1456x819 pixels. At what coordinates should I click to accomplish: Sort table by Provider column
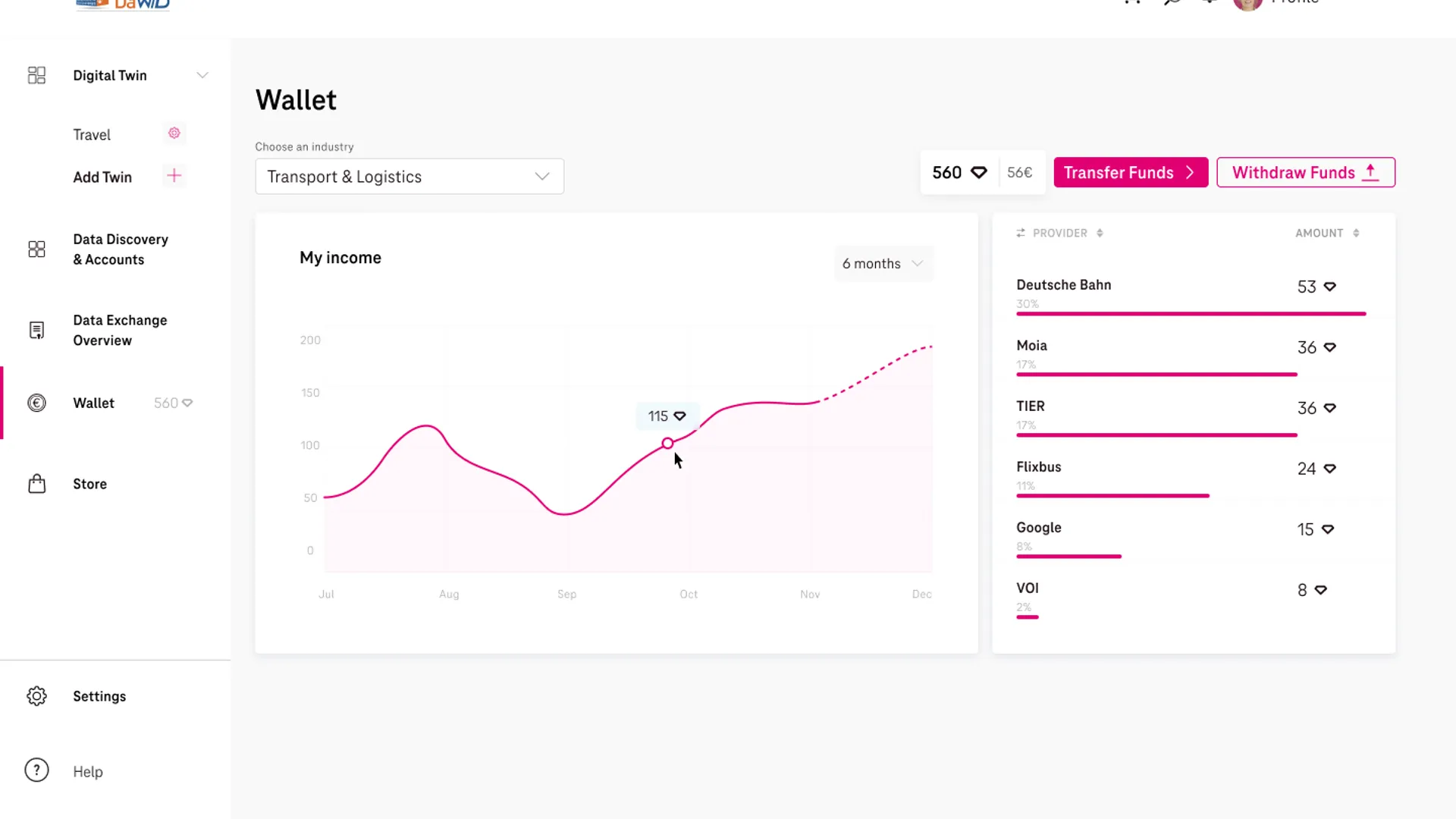[1059, 234]
